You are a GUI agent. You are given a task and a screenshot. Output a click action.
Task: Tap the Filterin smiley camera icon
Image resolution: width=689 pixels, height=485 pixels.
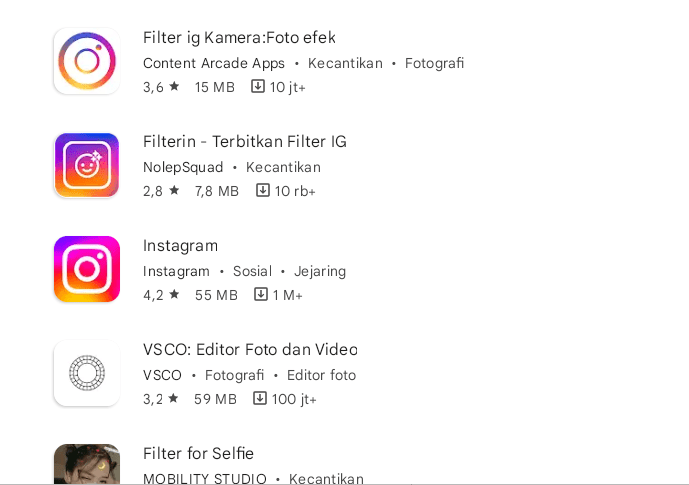coord(87,165)
